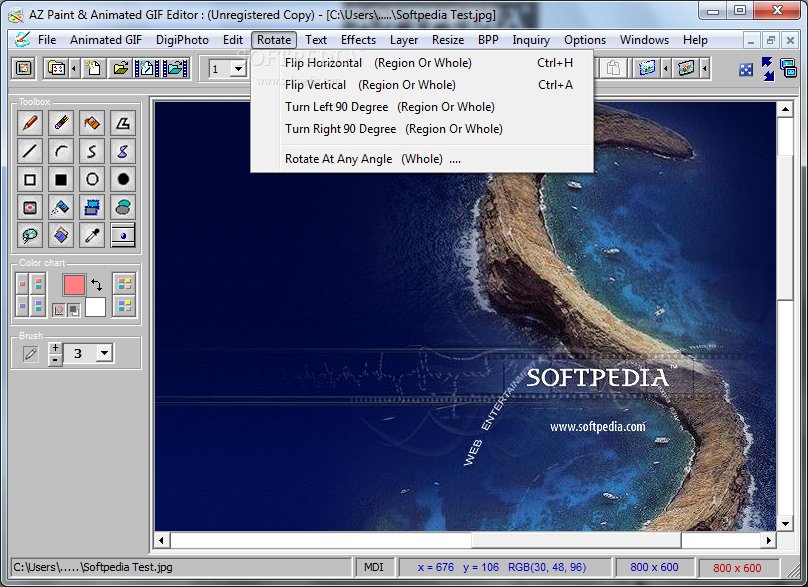Click the two diagonal arrows shrink icon
The height and width of the screenshot is (587, 808).
pos(768,69)
